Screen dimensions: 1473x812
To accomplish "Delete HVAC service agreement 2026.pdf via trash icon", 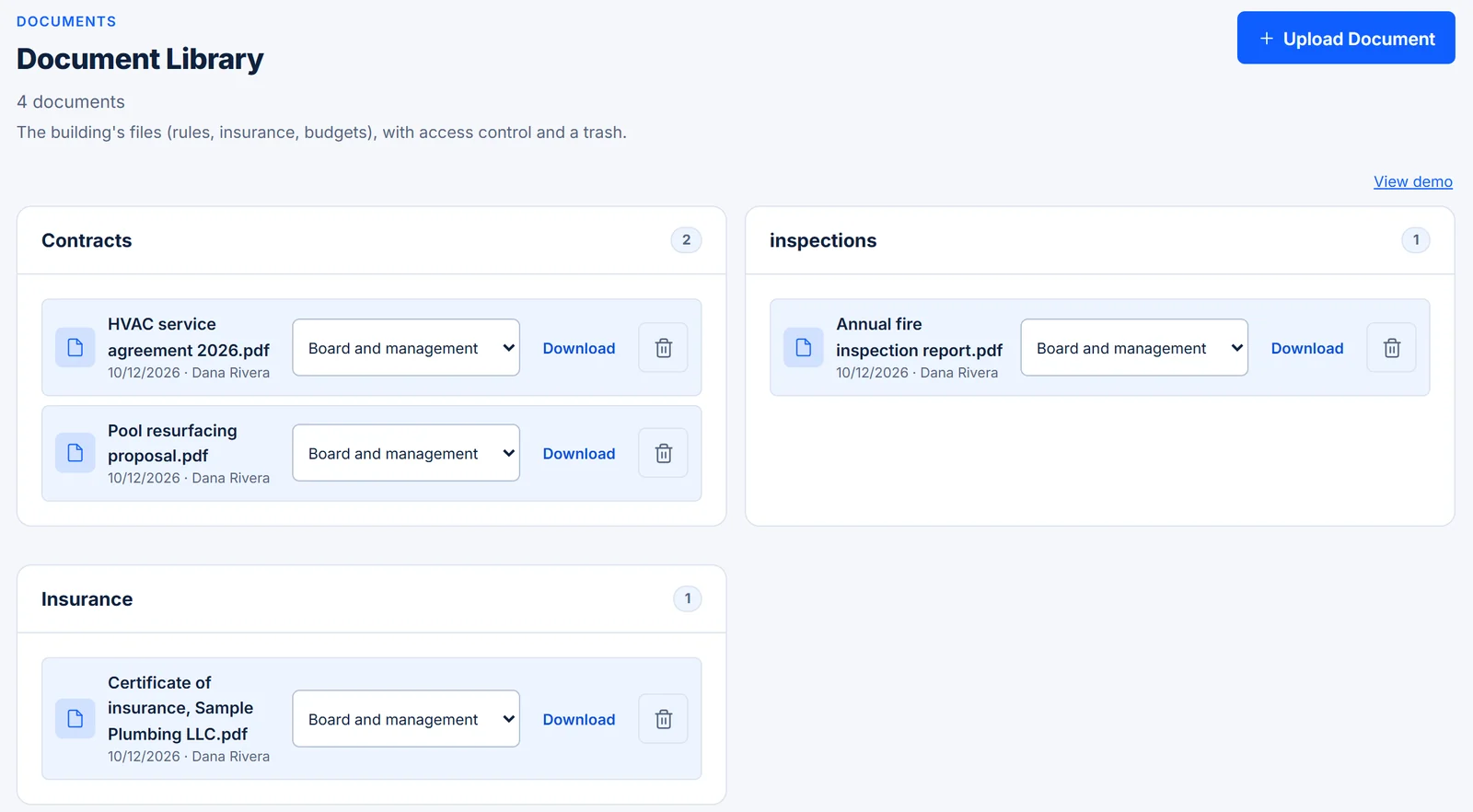I will (663, 348).
